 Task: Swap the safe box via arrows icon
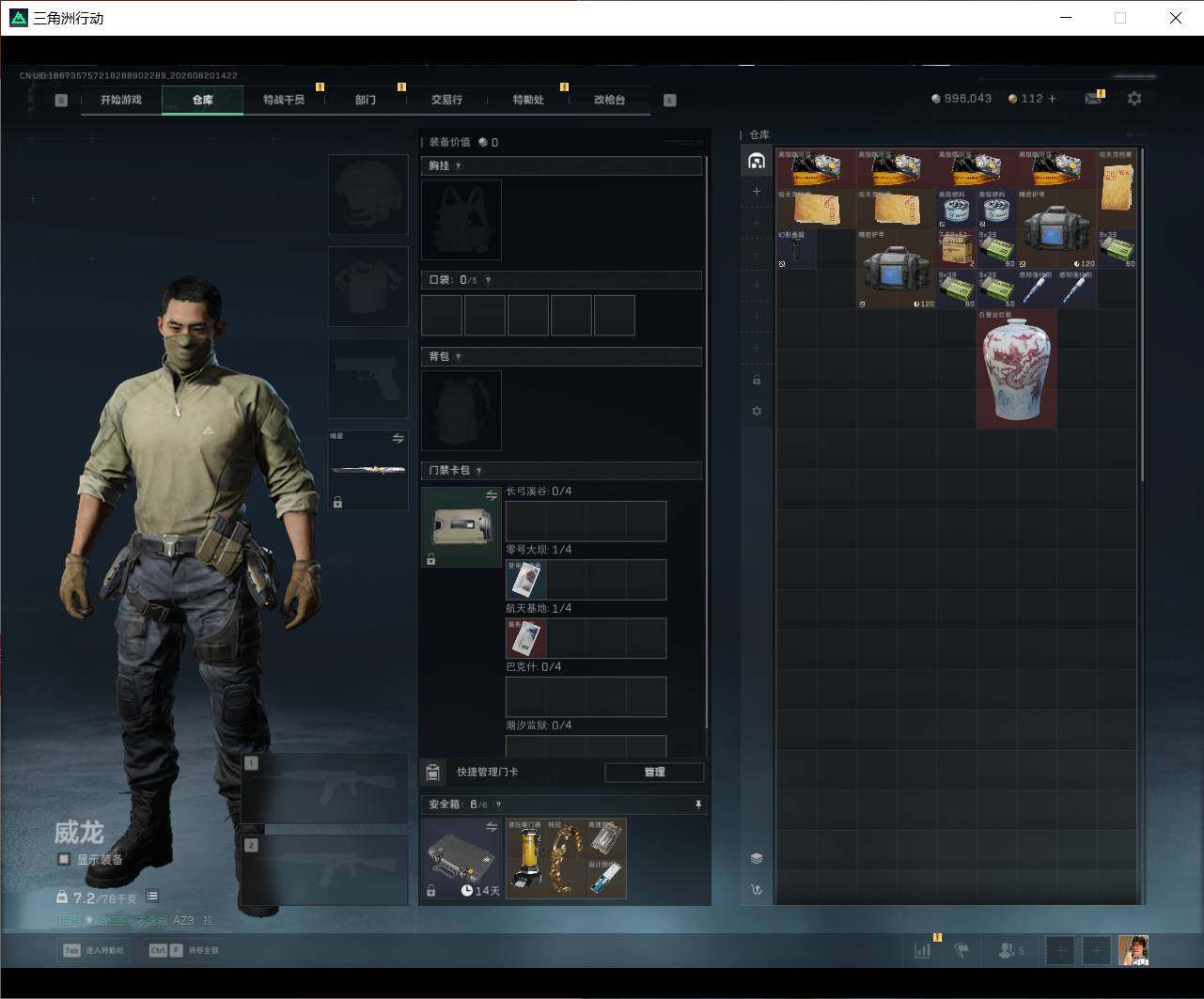tap(491, 827)
